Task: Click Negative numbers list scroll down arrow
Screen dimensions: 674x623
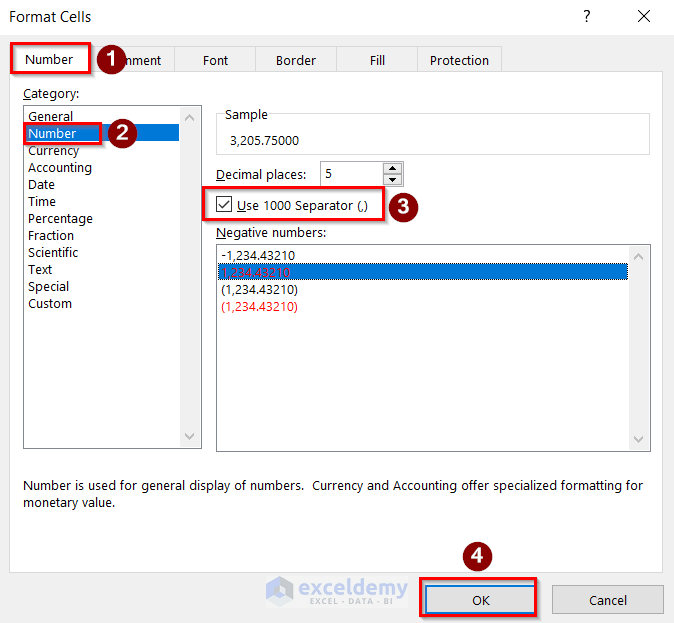Action: coord(638,439)
